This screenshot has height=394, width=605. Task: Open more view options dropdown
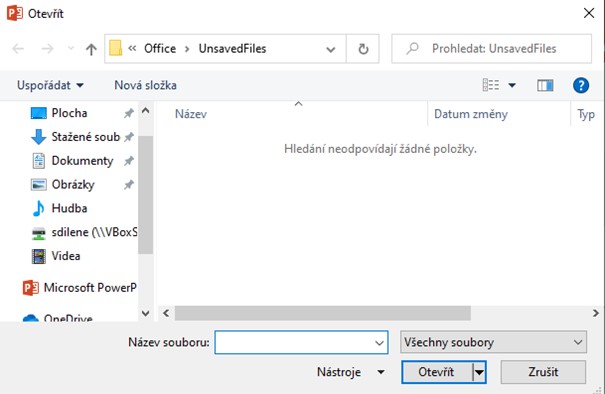tap(512, 85)
